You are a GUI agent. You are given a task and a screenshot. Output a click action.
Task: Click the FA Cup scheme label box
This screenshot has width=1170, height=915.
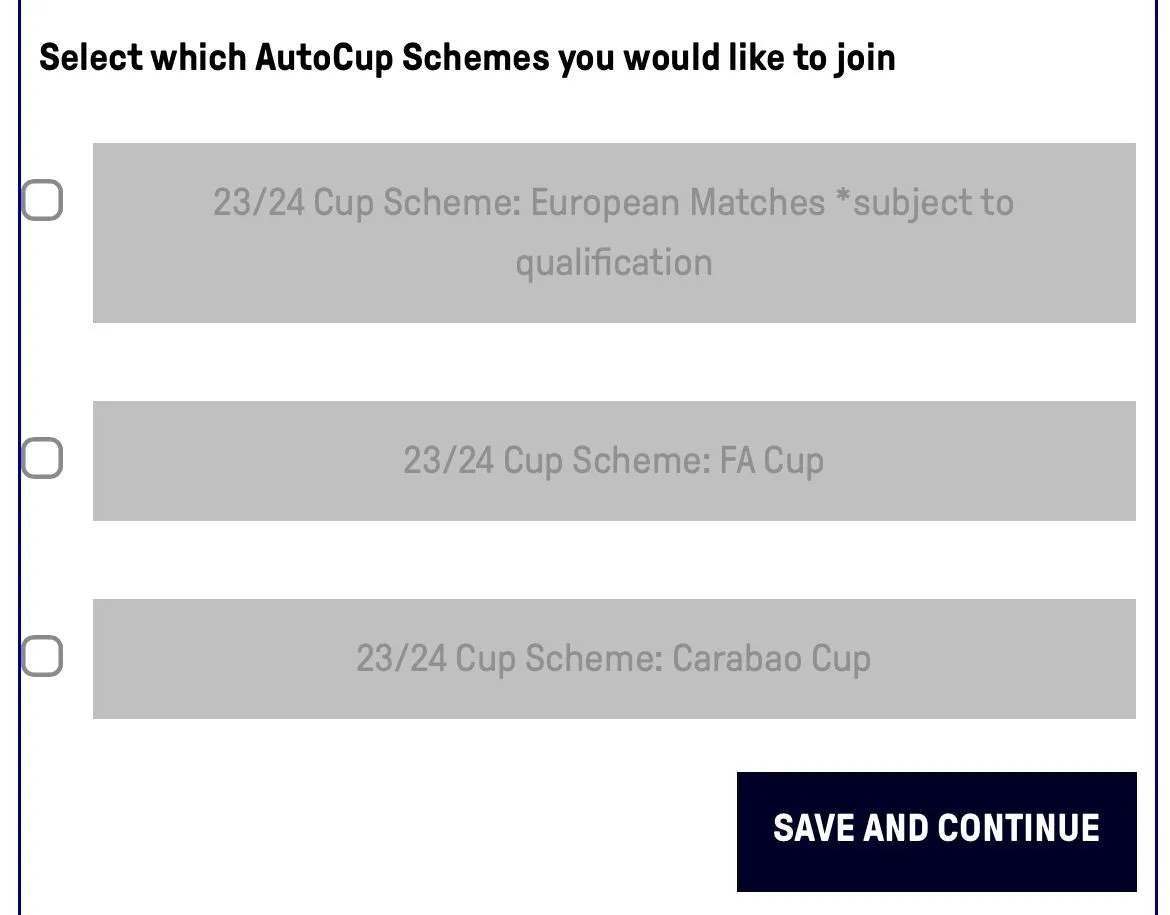(x=614, y=461)
